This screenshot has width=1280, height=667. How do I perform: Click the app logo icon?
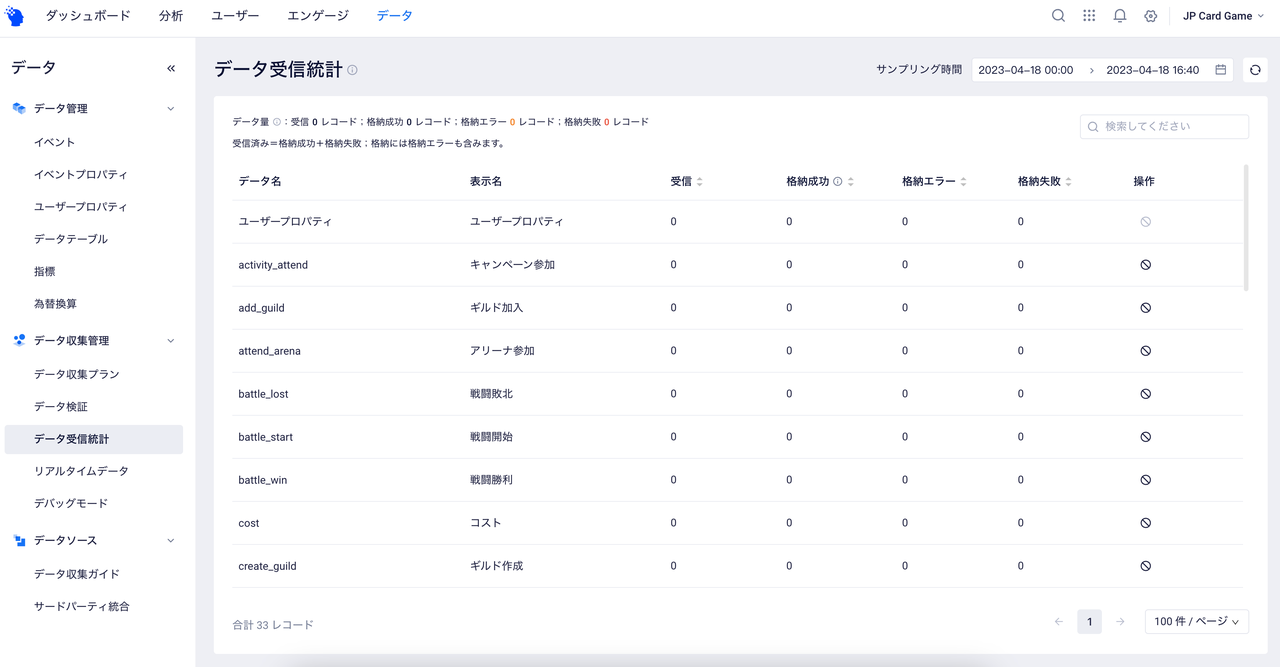[14, 16]
